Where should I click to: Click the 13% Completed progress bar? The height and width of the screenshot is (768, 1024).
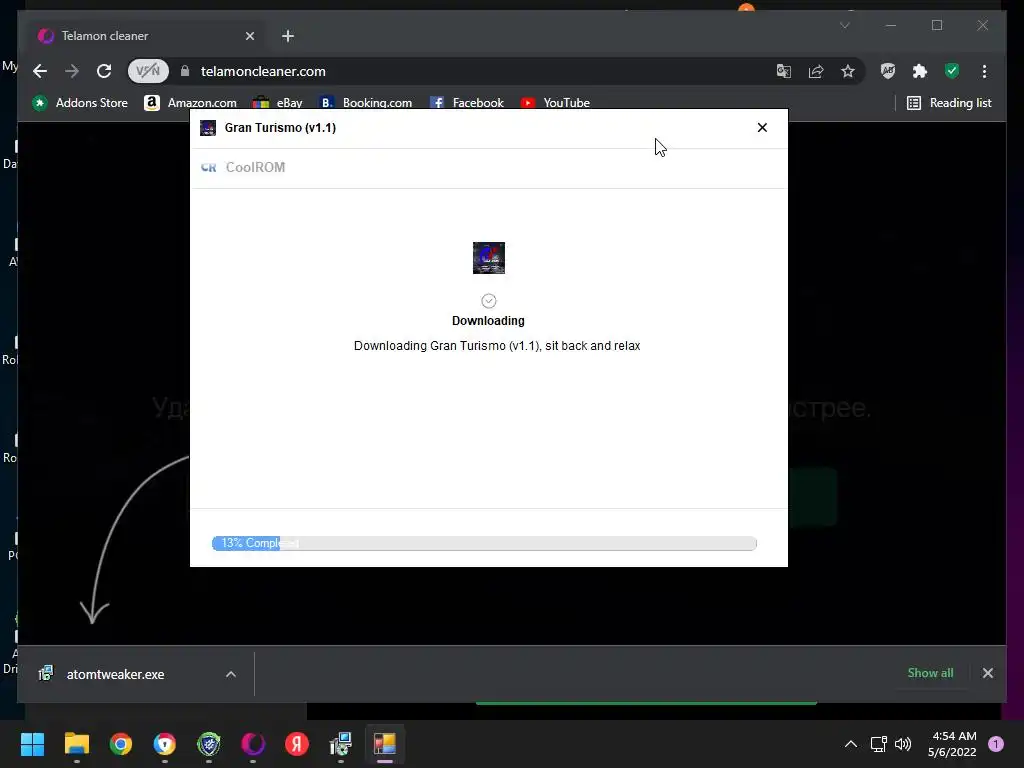point(485,543)
